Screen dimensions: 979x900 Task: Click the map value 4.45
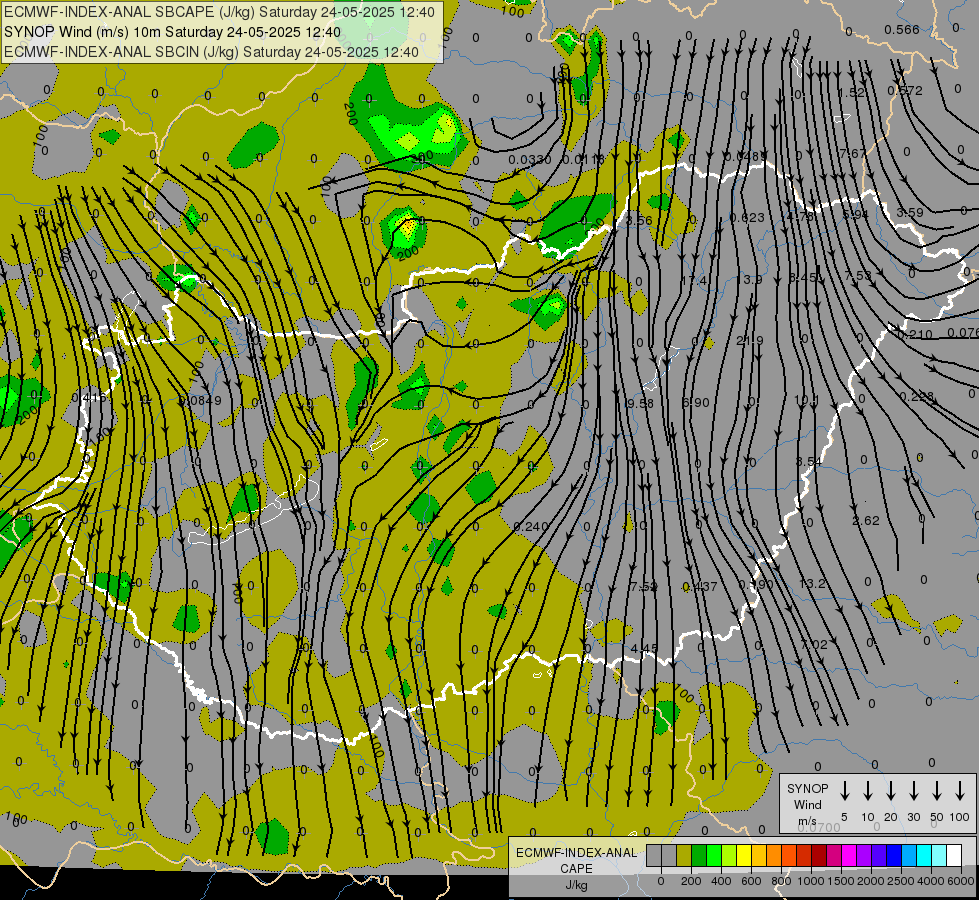pyautogui.click(x=644, y=648)
